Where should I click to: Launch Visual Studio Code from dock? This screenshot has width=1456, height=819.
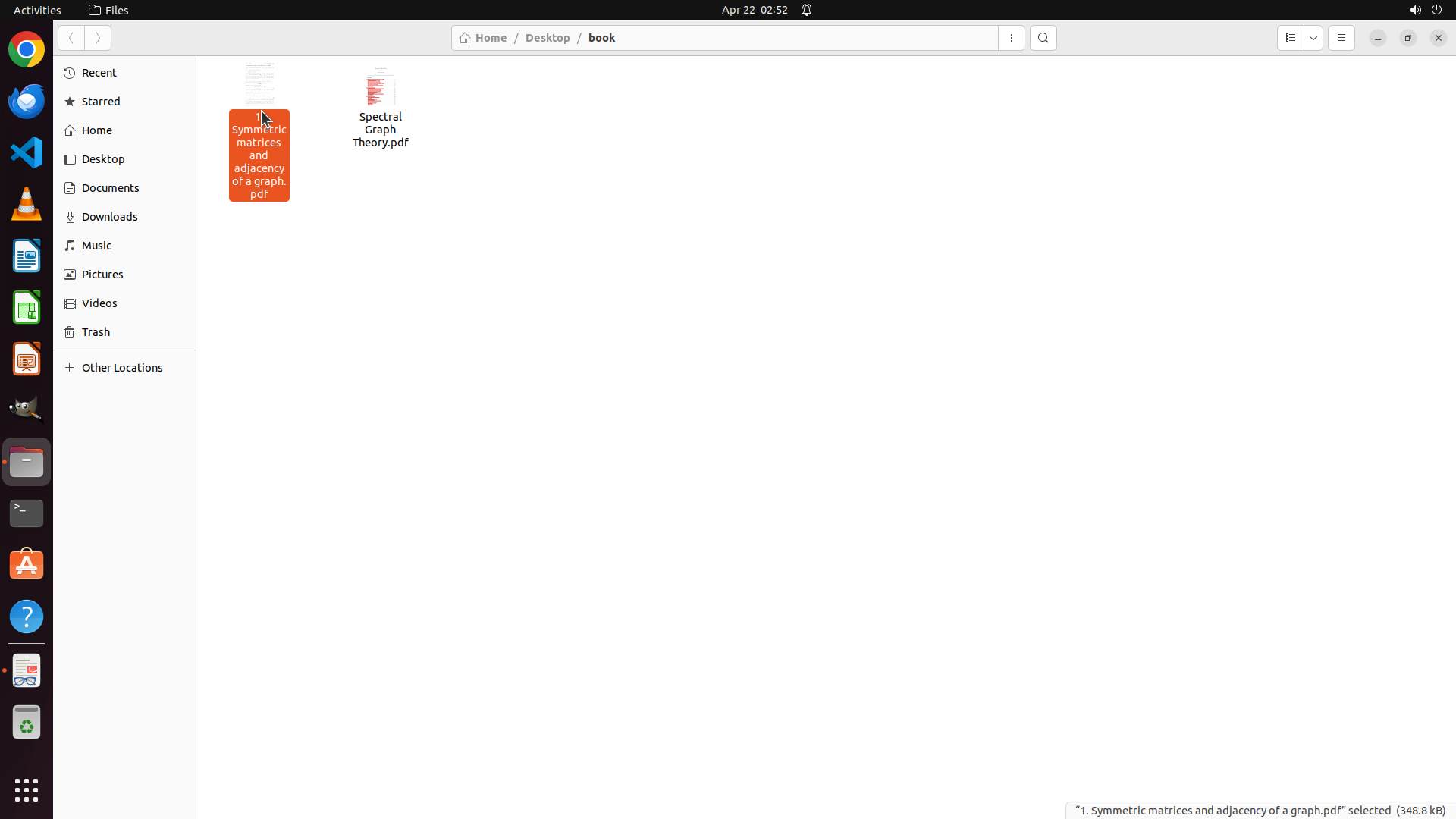point(27,152)
